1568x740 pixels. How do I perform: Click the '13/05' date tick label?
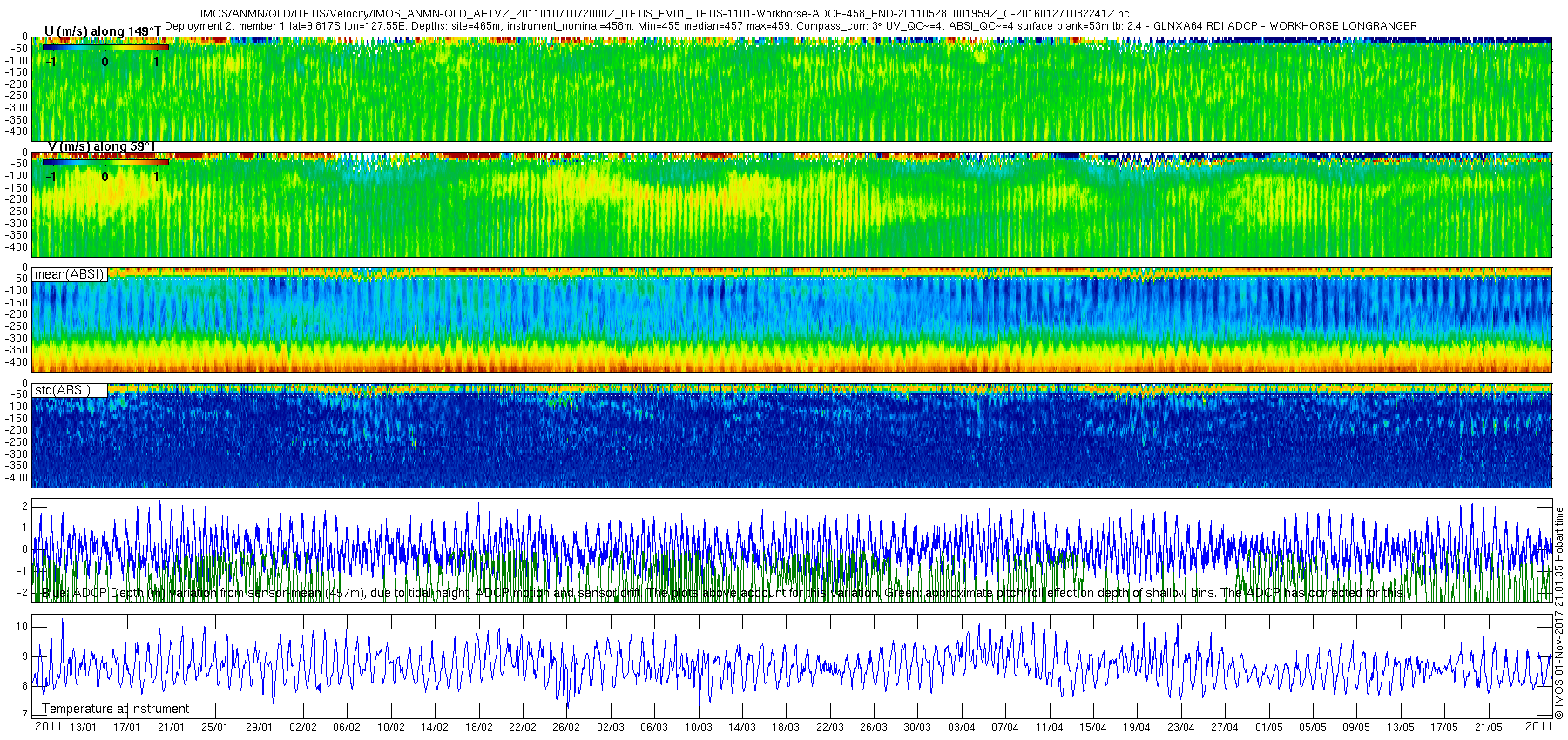pyautogui.click(x=1401, y=728)
